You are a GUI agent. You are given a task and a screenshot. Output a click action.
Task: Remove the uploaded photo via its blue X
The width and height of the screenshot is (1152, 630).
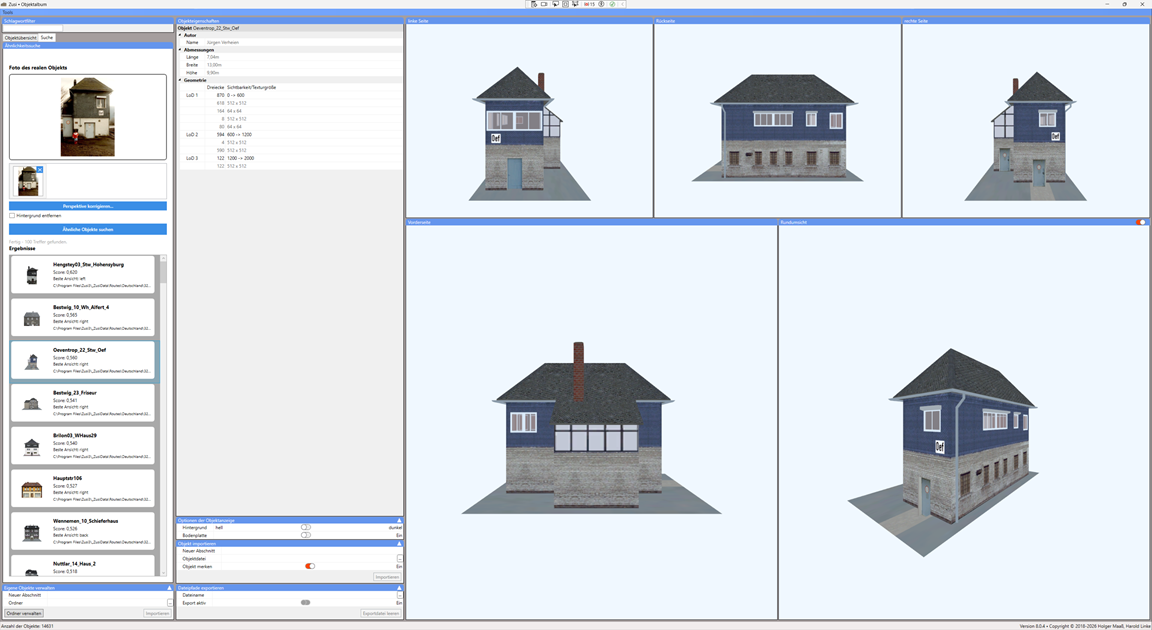[x=40, y=170]
